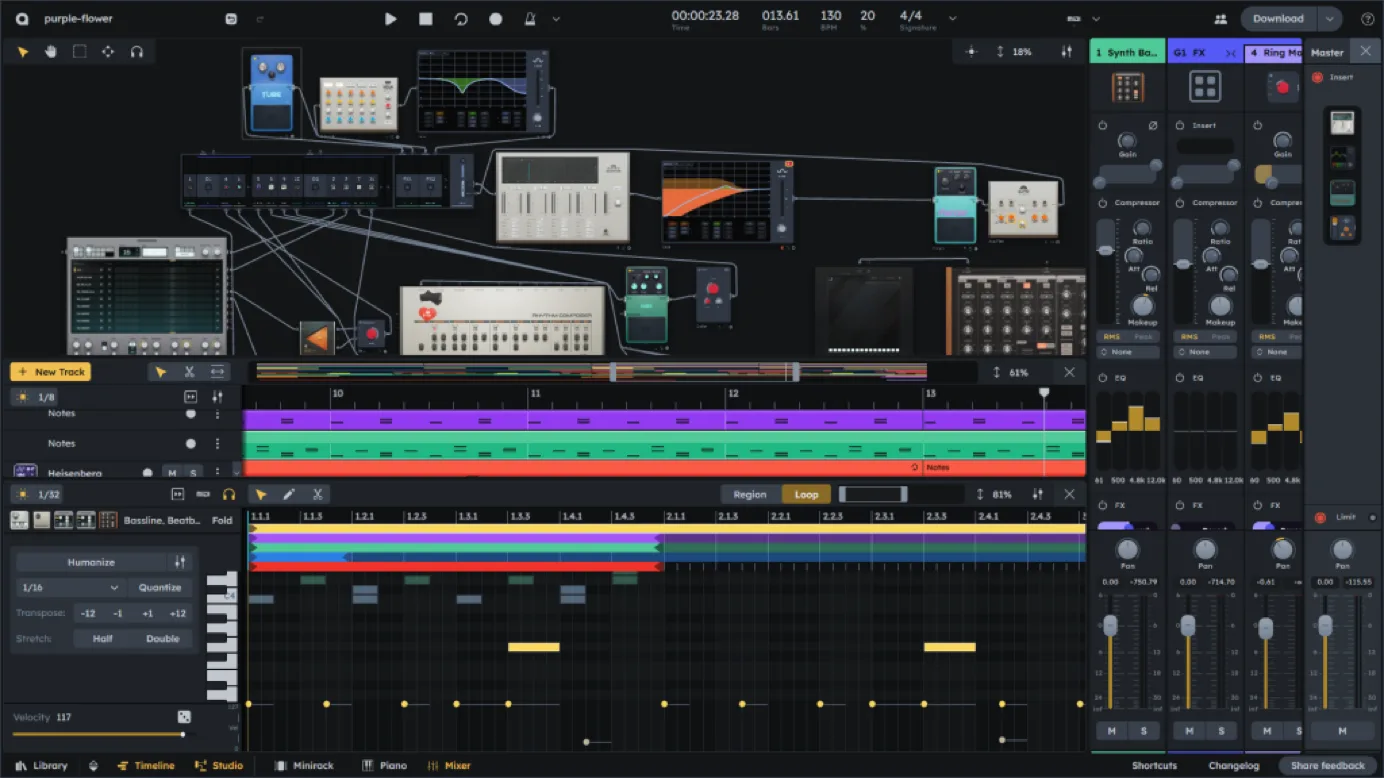The width and height of the screenshot is (1384, 778).
Task: Click the Quantize button
Action: [160, 588]
